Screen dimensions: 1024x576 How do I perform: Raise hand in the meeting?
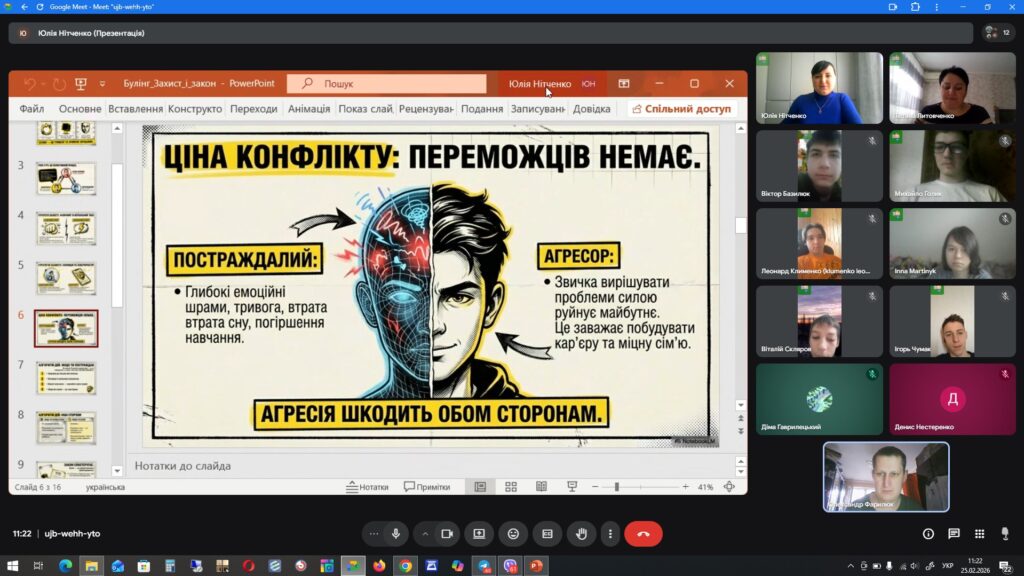pyautogui.click(x=581, y=534)
